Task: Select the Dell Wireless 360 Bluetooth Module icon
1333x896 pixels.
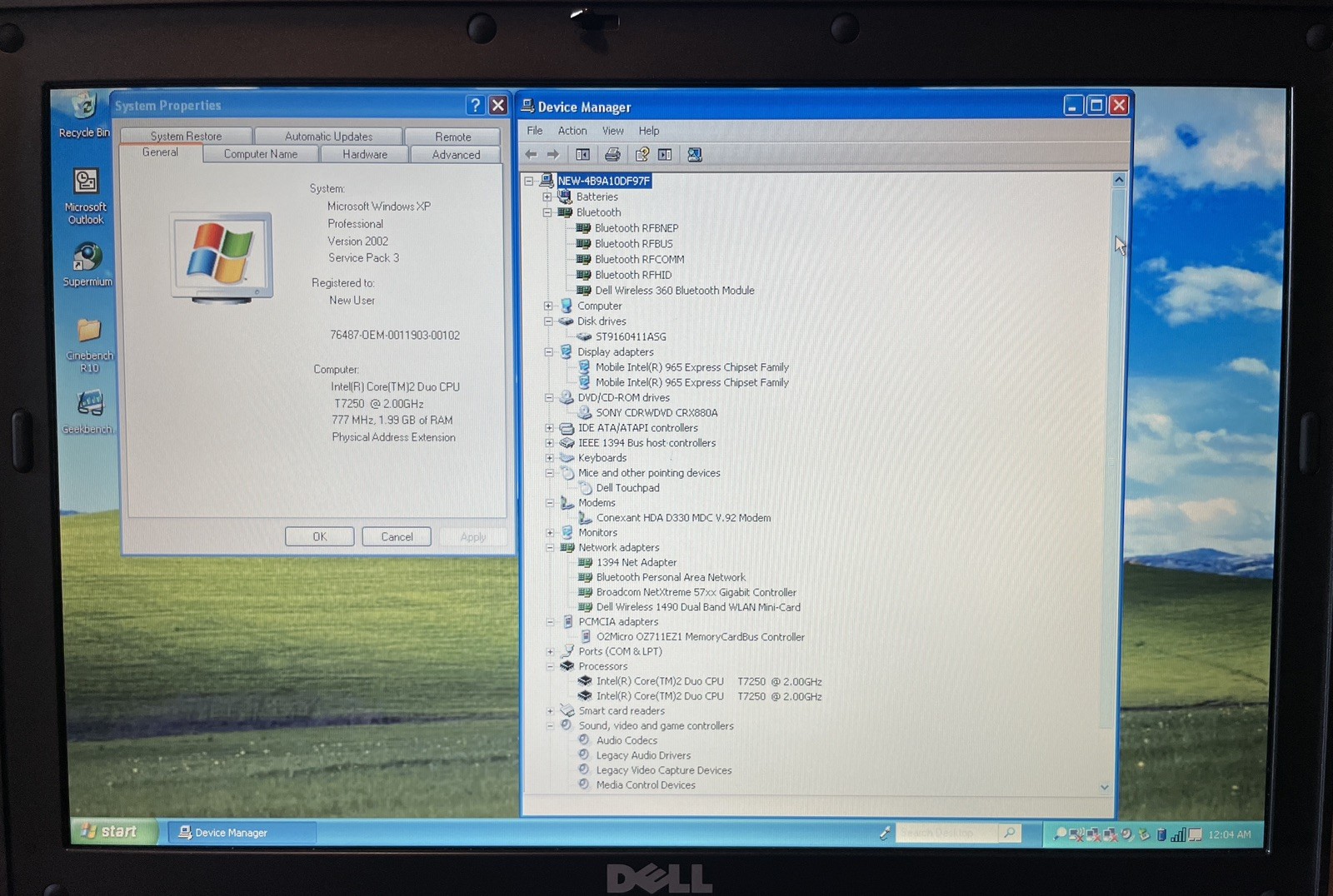Action: (x=584, y=291)
